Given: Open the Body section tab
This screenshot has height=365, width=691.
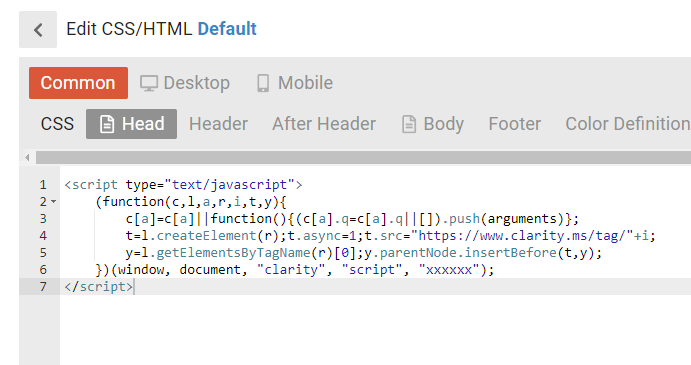Looking at the screenshot, I should 433,124.
